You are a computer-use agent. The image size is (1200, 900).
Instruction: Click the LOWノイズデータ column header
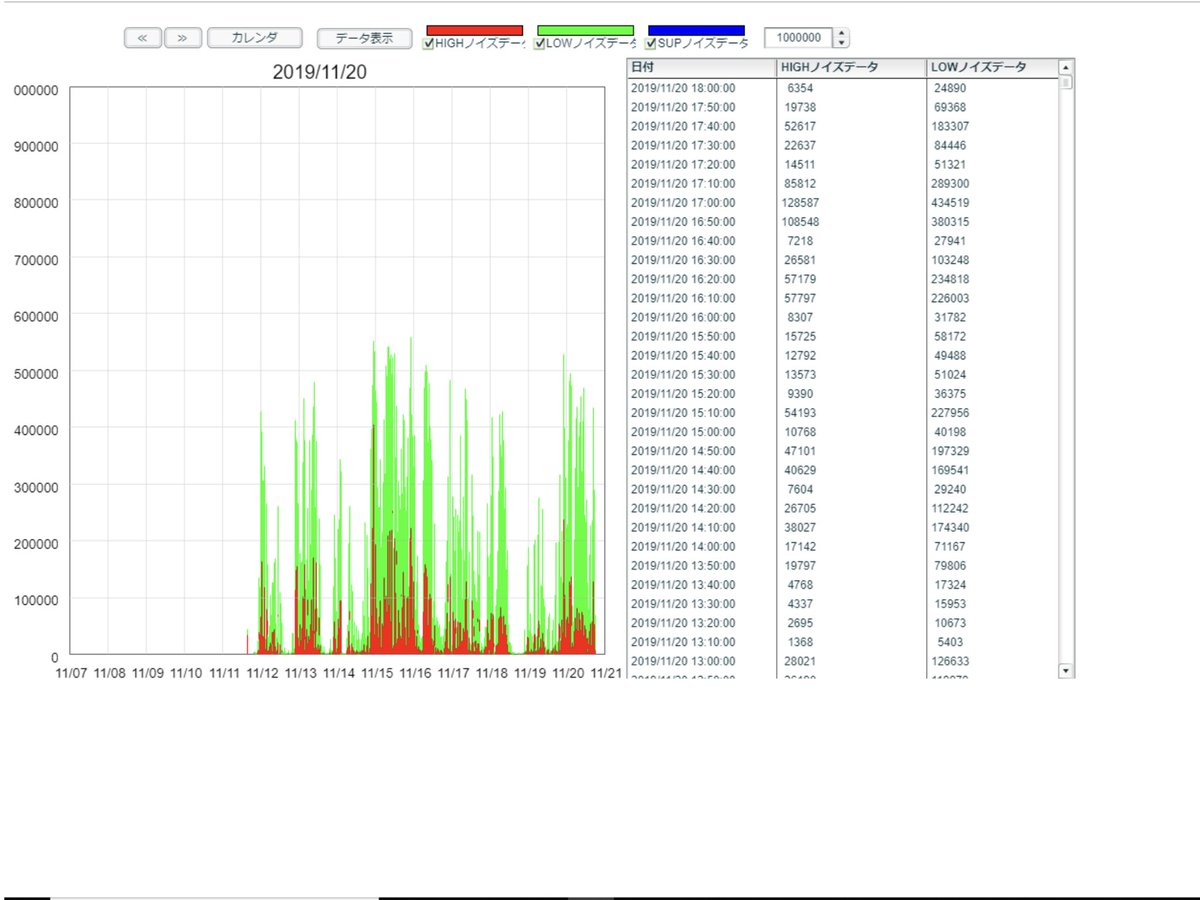(992, 67)
